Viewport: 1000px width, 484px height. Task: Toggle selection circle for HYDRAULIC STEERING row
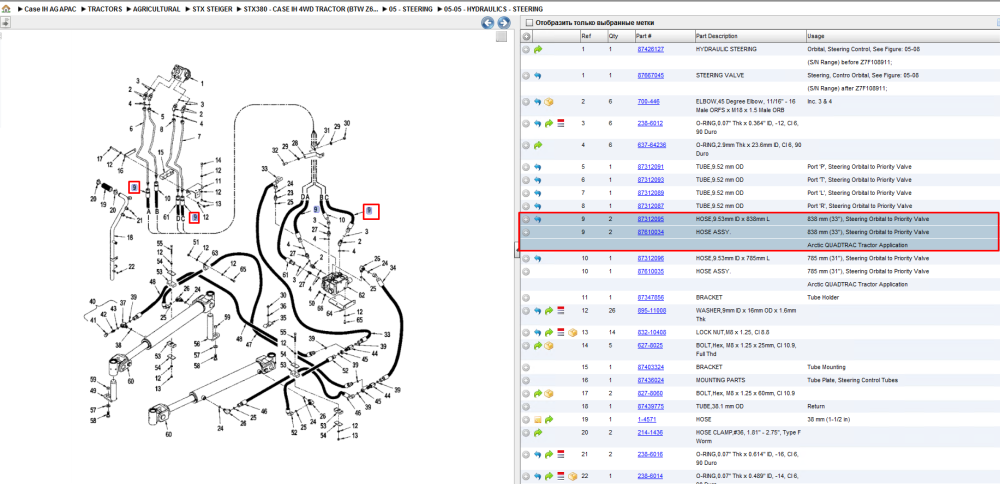pyautogui.click(x=526, y=49)
